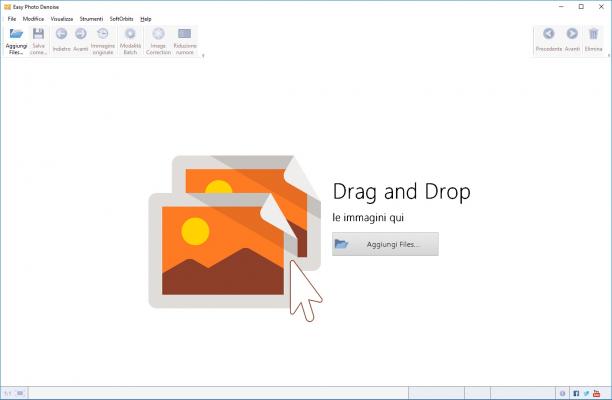Click the Aggiungi Files toolbar folder icon
Viewport: 612px width, 400px height.
tap(16, 34)
